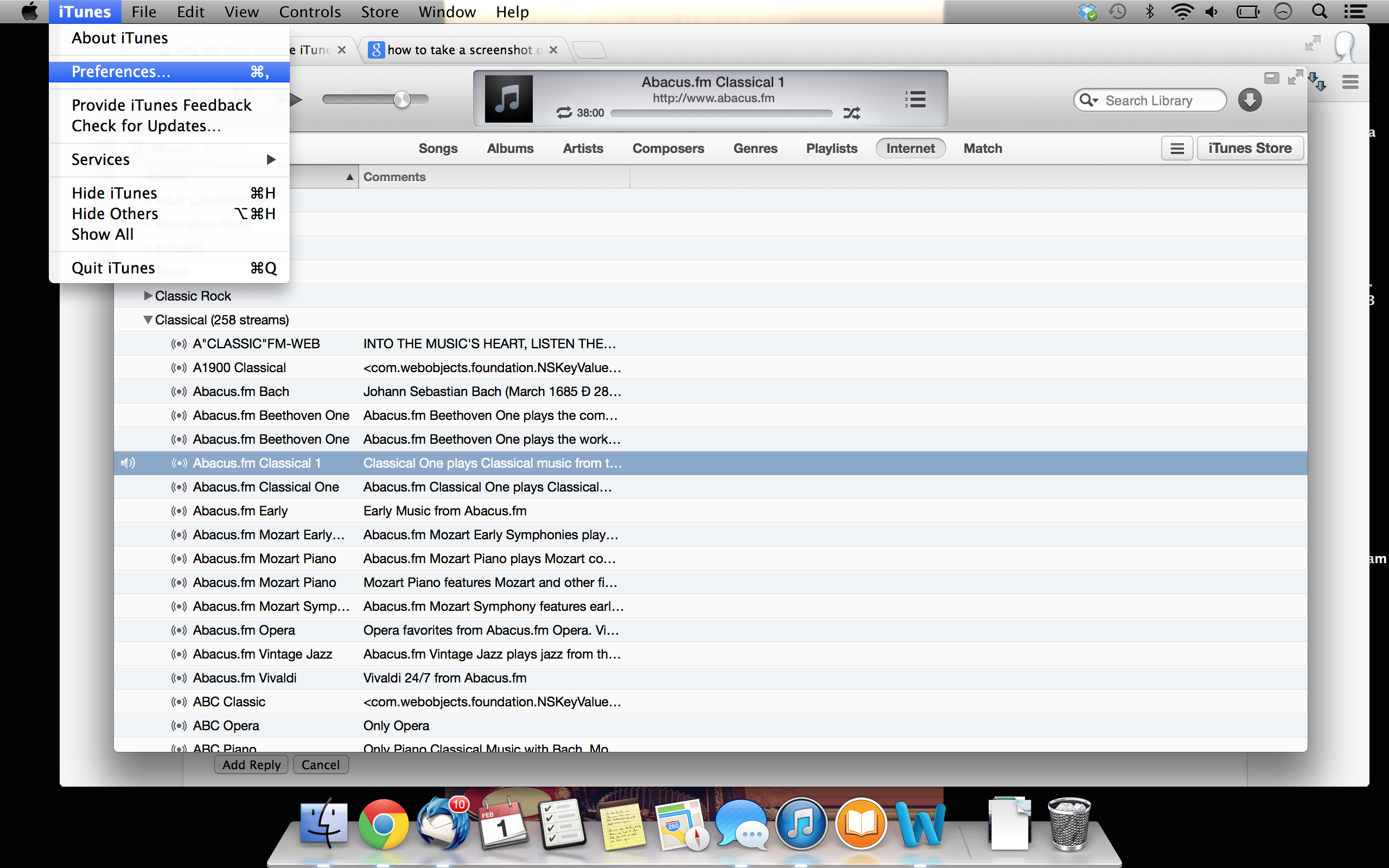Screen dimensions: 1389x868
Task: Click the album artwork music note
Action: (x=508, y=99)
